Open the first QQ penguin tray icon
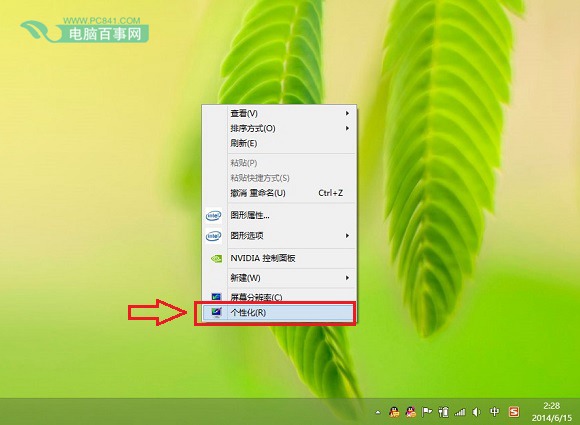 (394, 412)
